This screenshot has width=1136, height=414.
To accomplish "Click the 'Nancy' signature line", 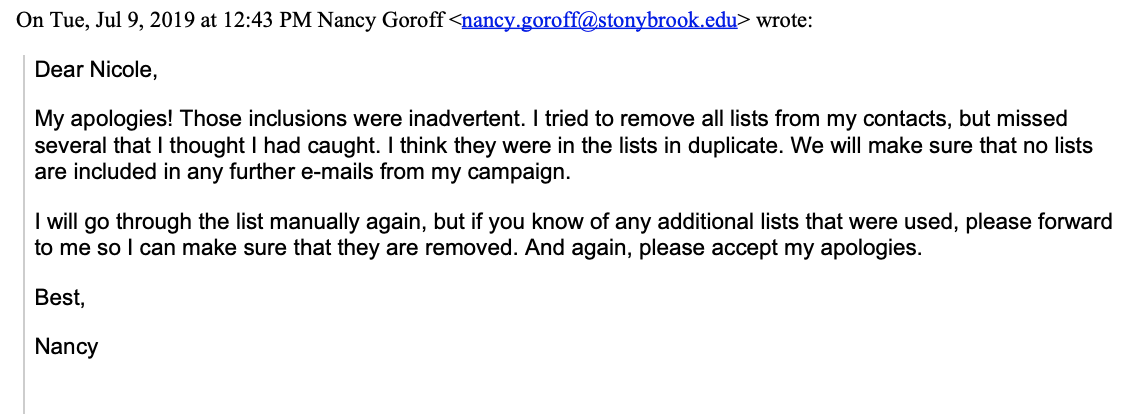I will 66,347.
